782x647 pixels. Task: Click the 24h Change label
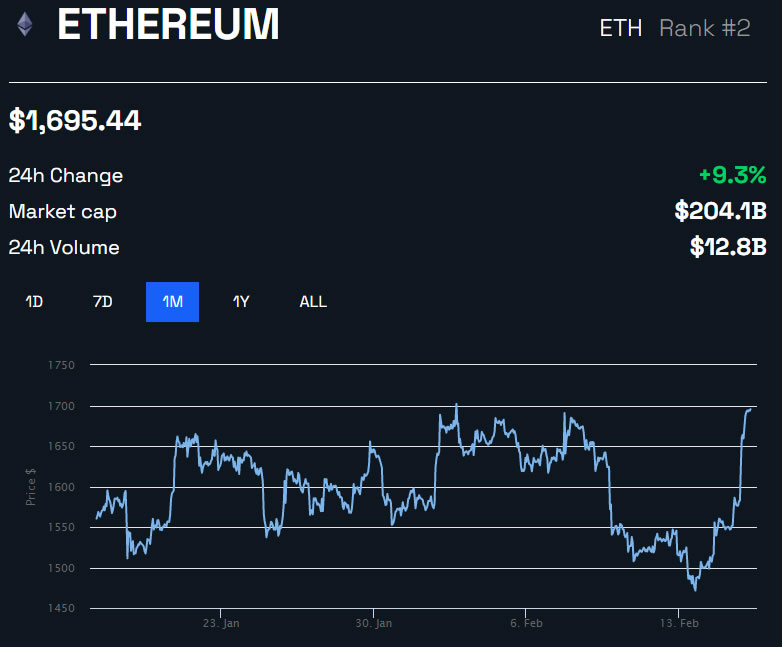pyautogui.click(x=66, y=176)
